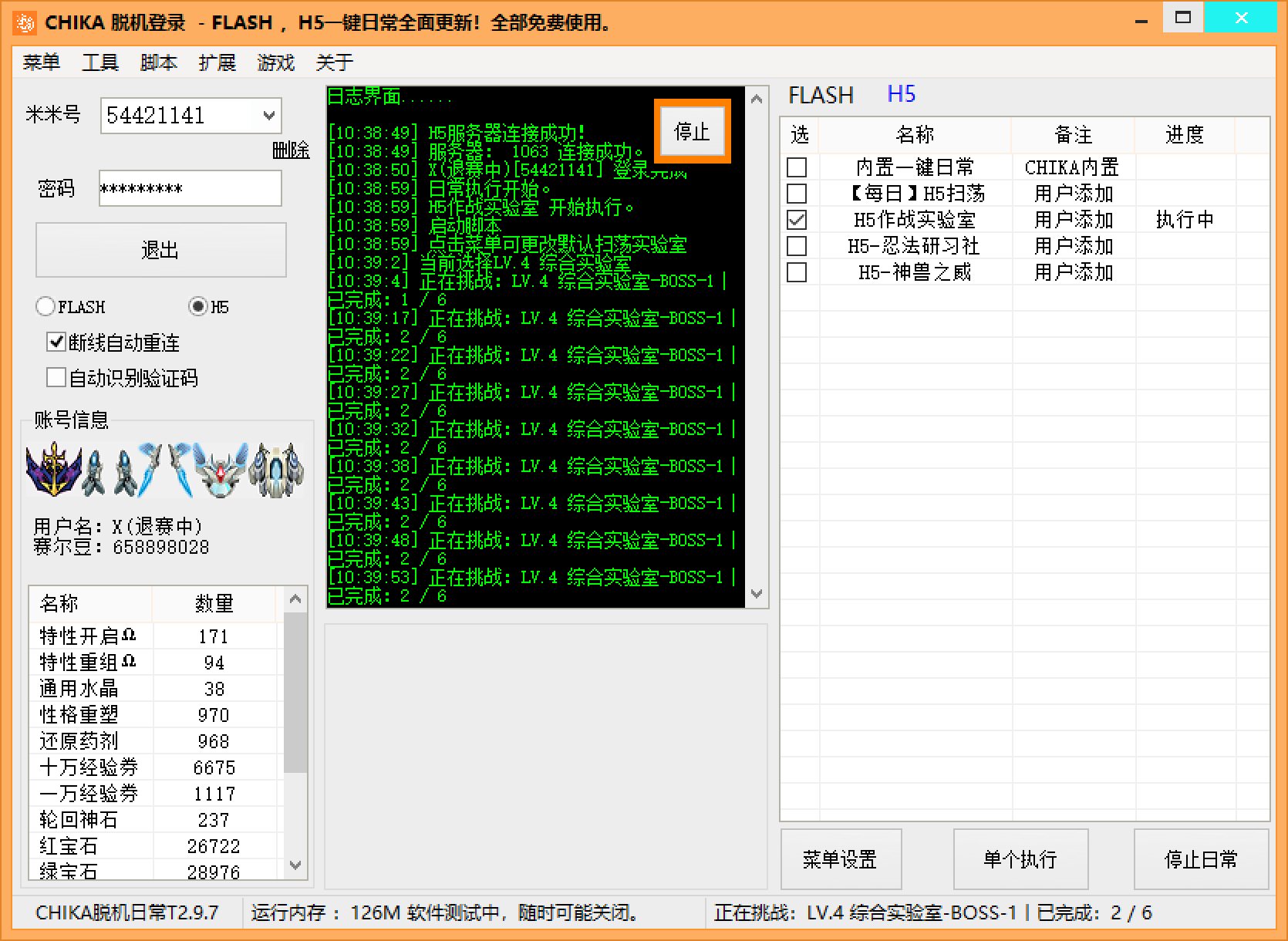1288x941 pixels.
Task: Check the 【每日】H5扫荡 checkbox
Action: pos(797,194)
